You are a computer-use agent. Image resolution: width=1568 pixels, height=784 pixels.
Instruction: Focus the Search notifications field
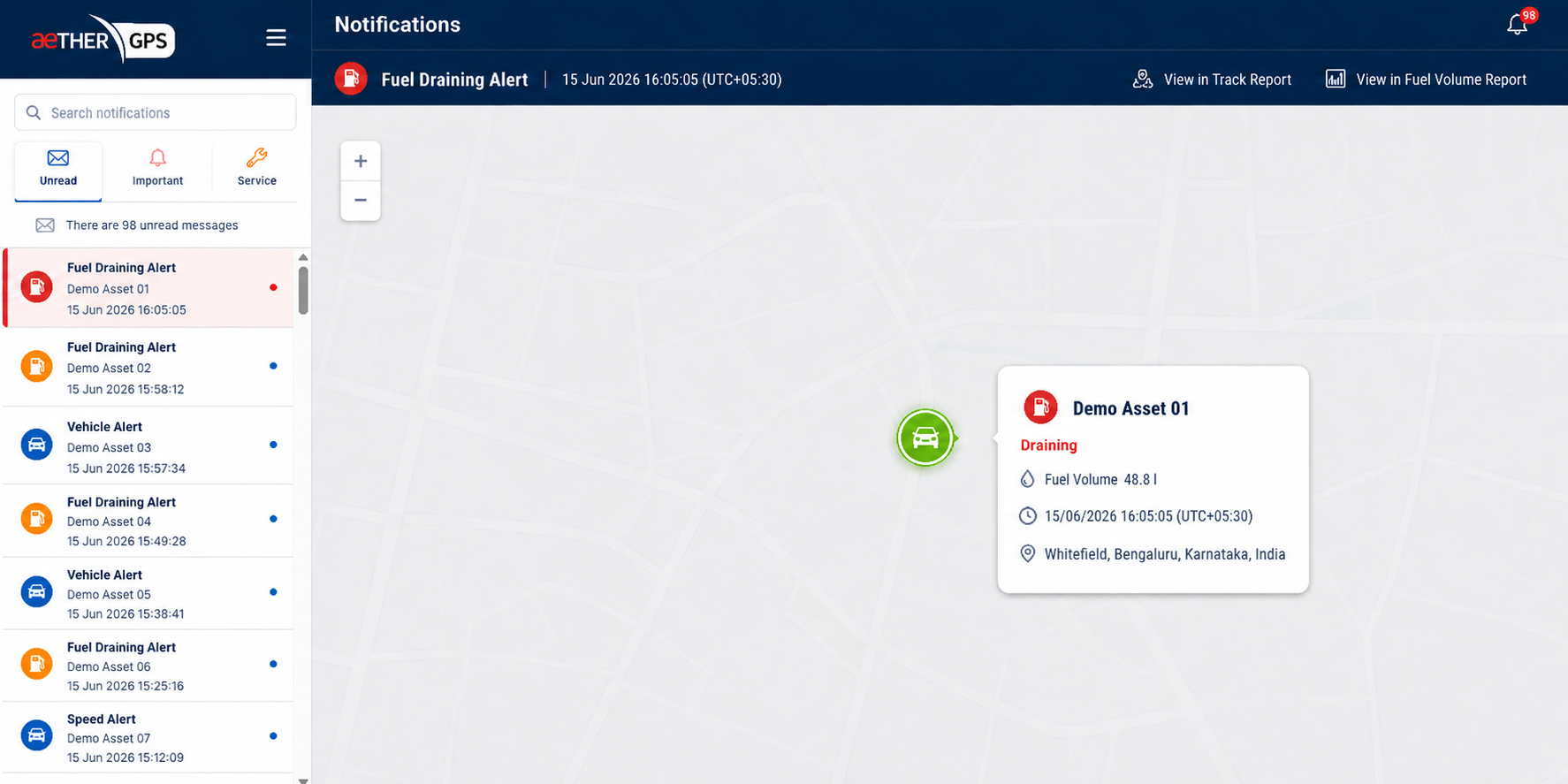[x=156, y=112]
